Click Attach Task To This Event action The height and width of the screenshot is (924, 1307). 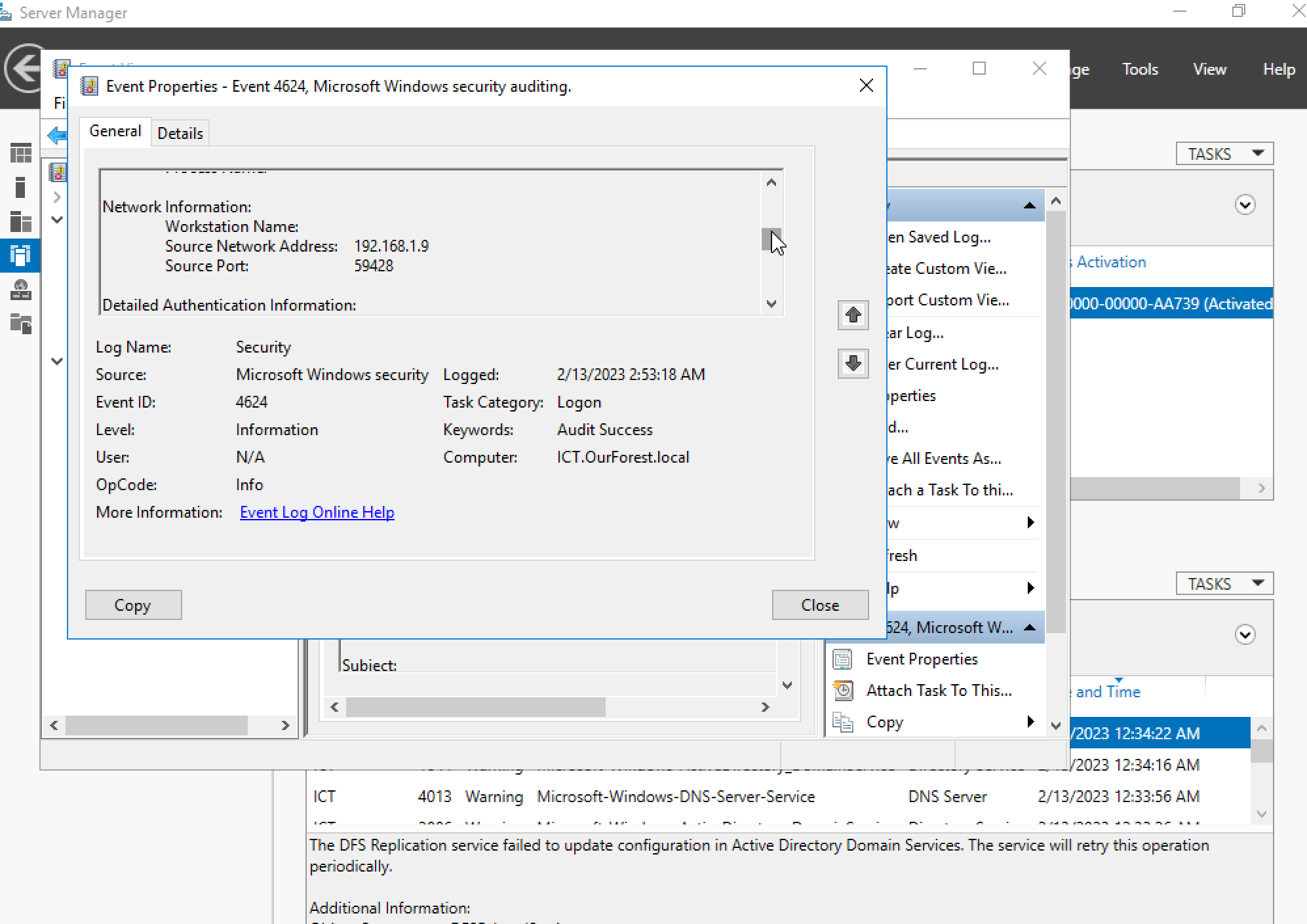[x=939, y=690]
